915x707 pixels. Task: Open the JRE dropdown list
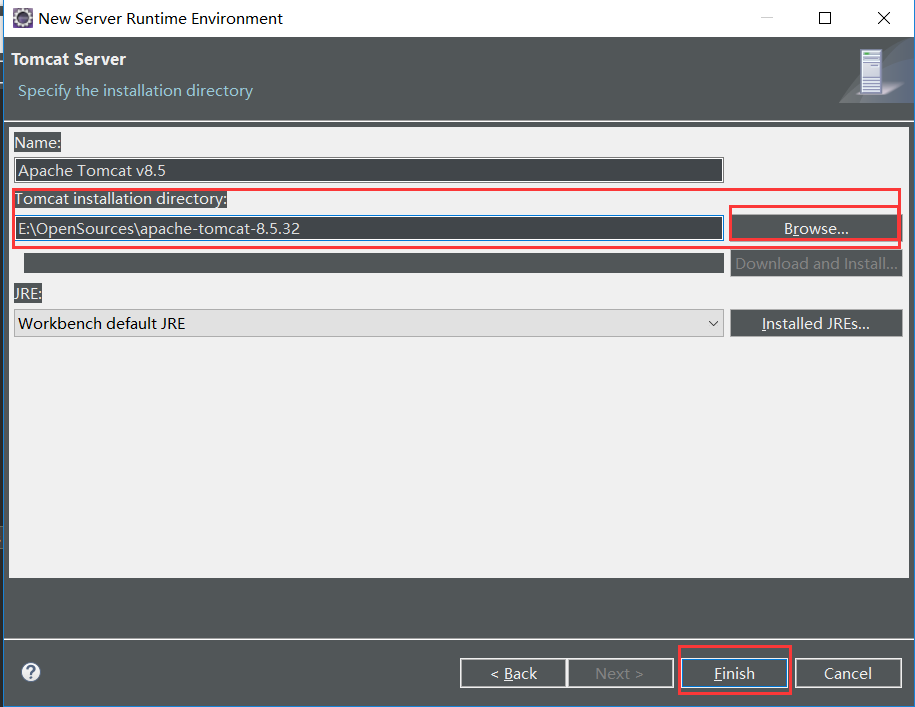point(369,323)
